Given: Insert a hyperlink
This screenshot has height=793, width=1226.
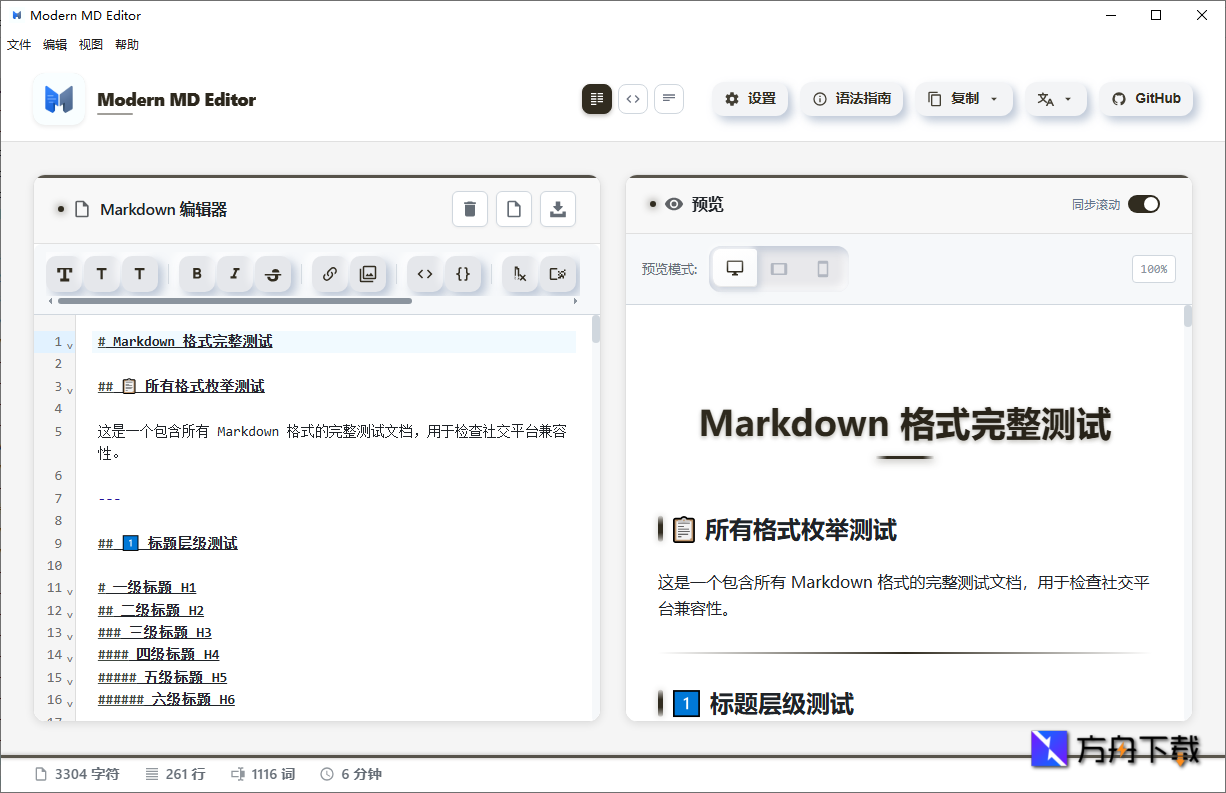Looking at the screenshot, I should pyautogui.click(x=330, y=274).
